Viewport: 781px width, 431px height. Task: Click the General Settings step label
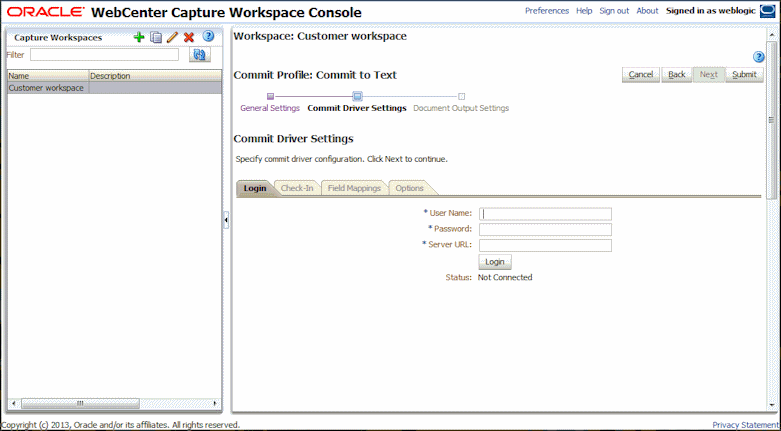[x=270, y=108]
